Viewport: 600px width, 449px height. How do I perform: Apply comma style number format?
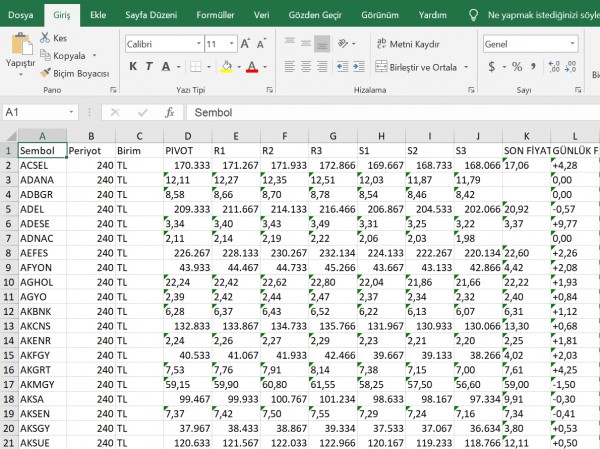pos(534,67)
